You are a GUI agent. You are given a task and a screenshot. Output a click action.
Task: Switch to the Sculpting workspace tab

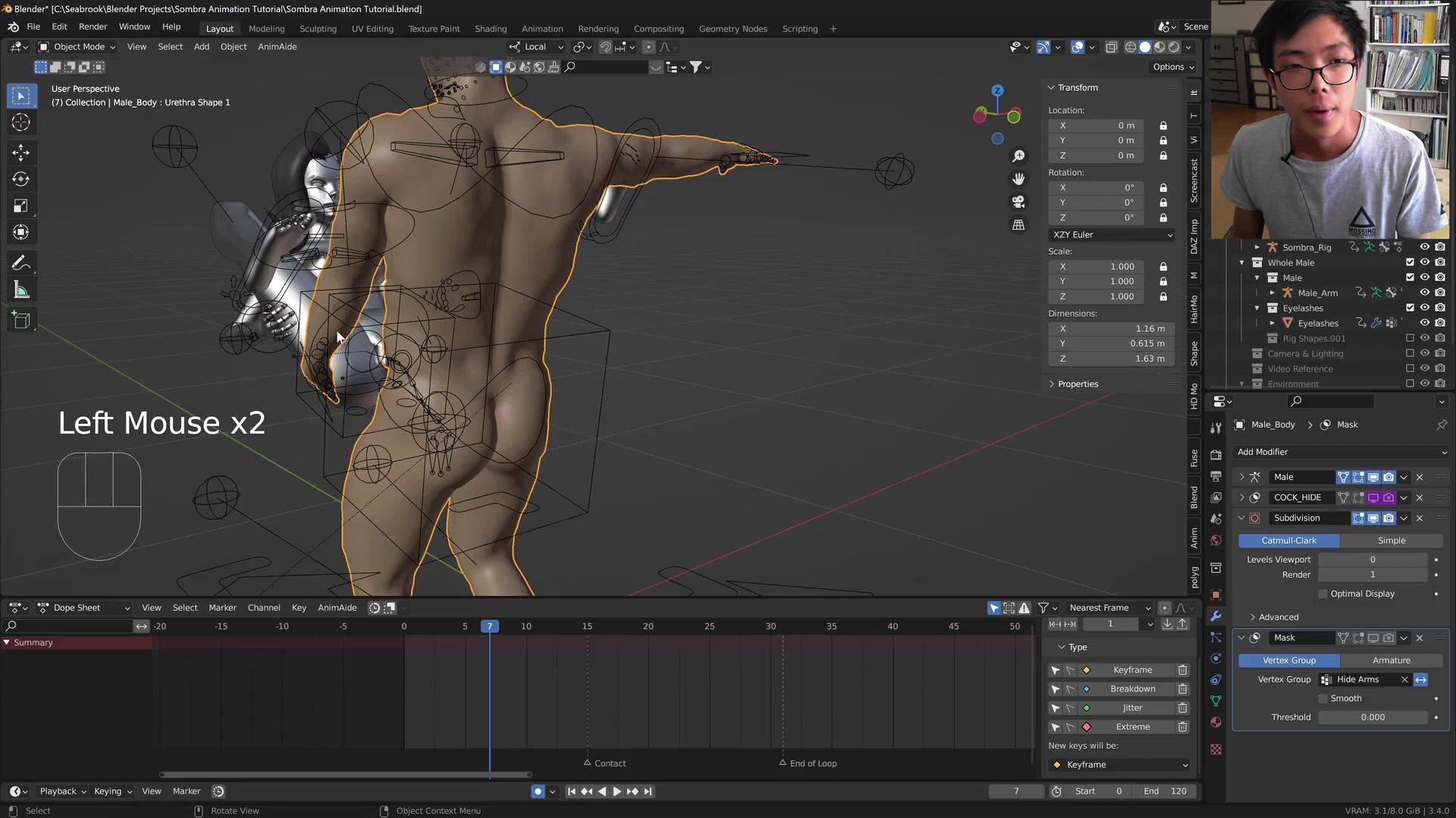point(318,29)
